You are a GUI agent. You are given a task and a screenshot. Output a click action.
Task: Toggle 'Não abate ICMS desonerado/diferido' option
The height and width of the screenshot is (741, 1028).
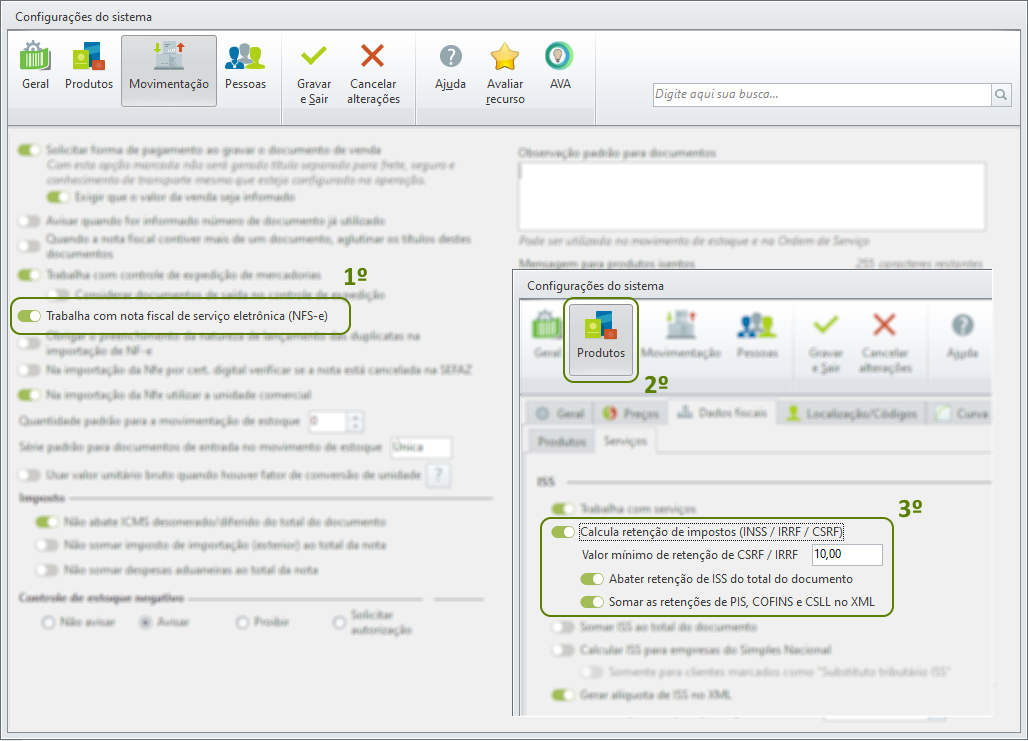(x=47, y=522)
